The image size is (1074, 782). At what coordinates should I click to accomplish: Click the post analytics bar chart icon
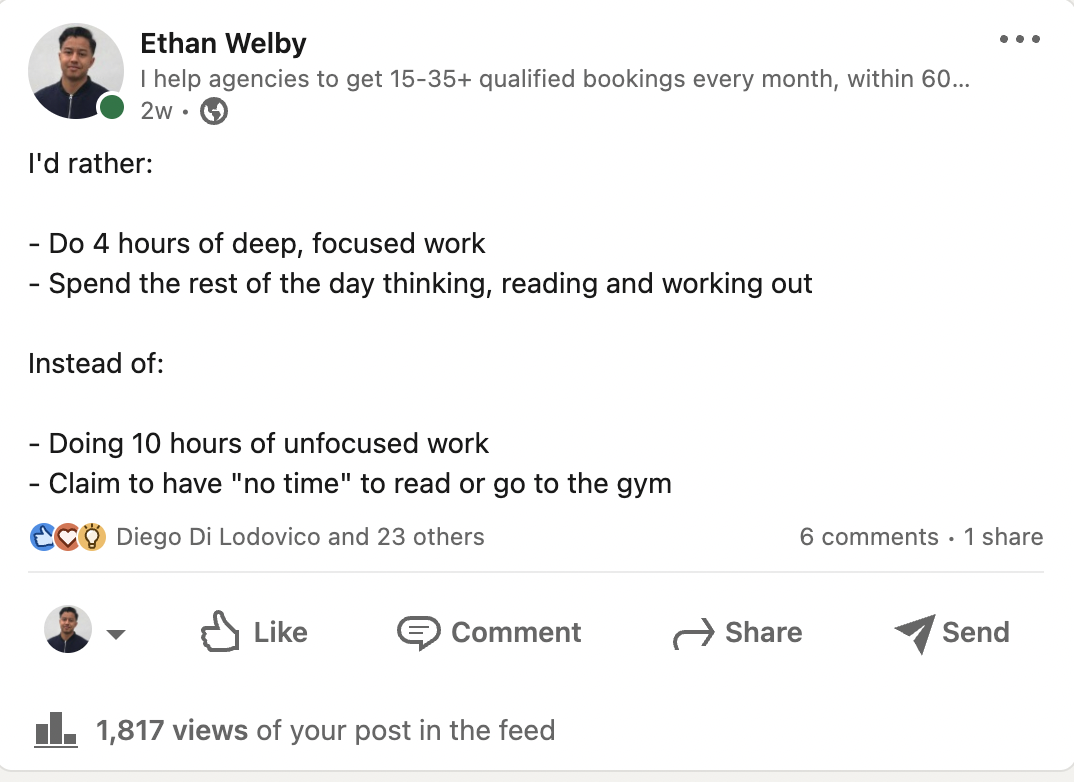tap(55, 730)
